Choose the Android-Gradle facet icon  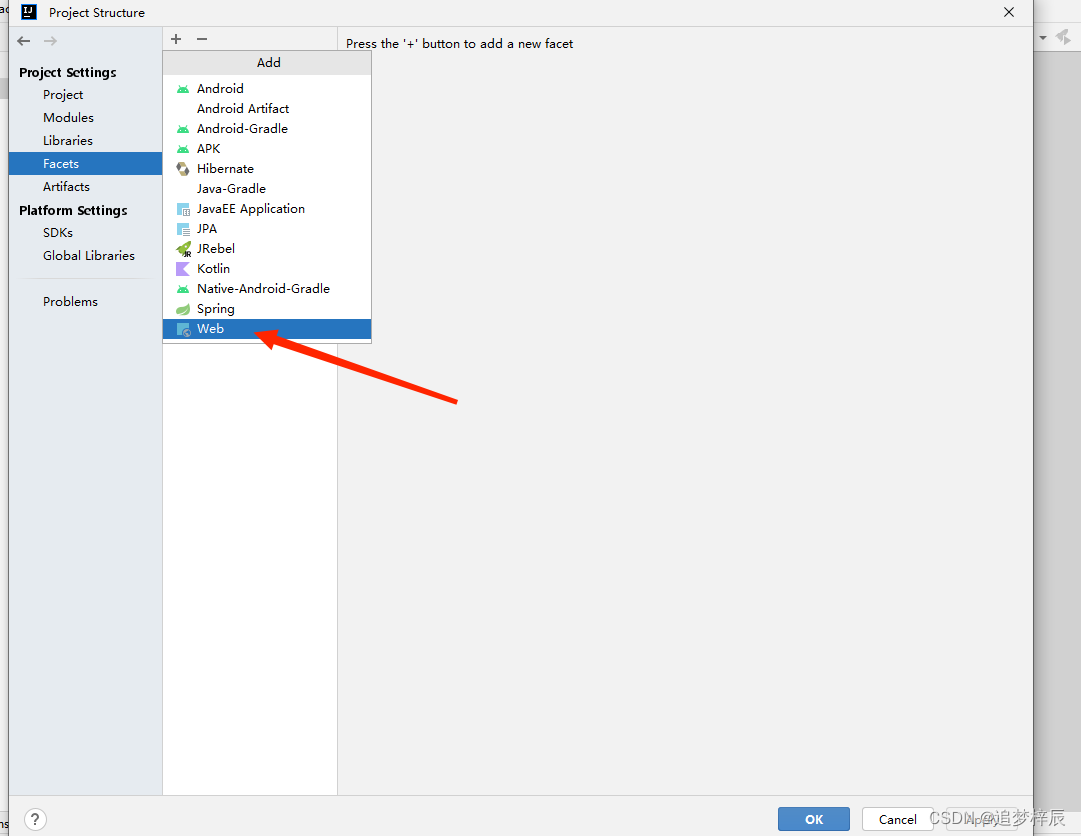pyautogui.click(x=183, y=129)
